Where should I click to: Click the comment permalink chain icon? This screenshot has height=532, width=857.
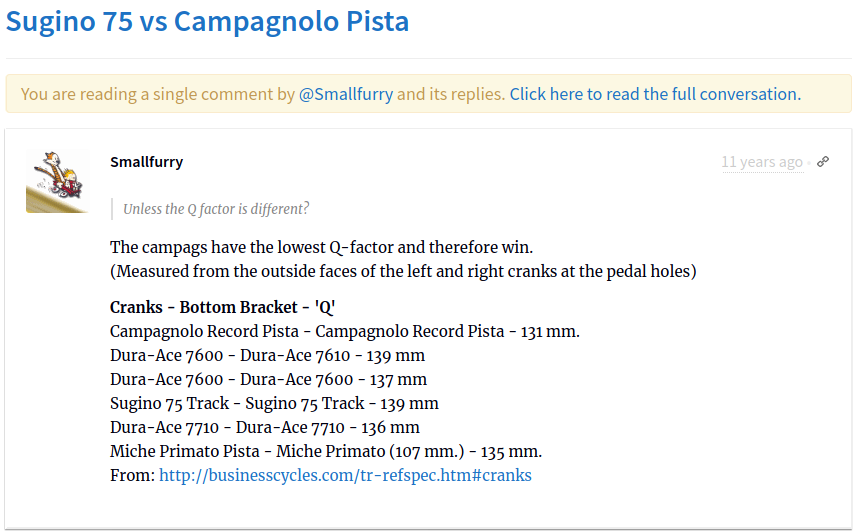(823, 162)
